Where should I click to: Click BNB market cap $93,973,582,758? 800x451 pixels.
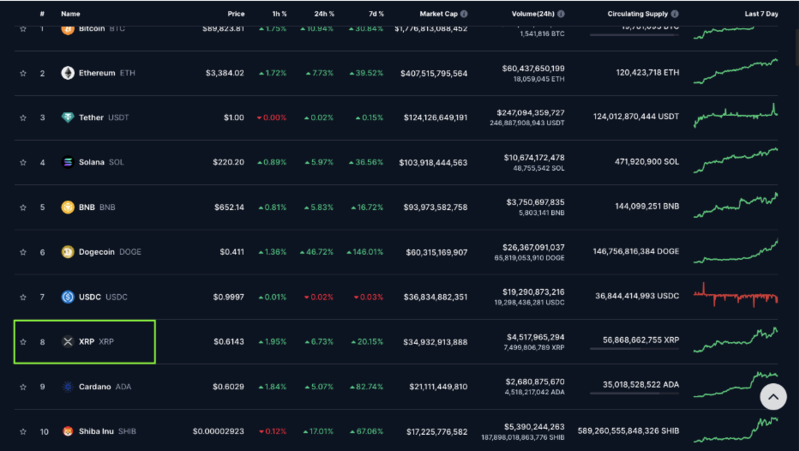point(435,207)
